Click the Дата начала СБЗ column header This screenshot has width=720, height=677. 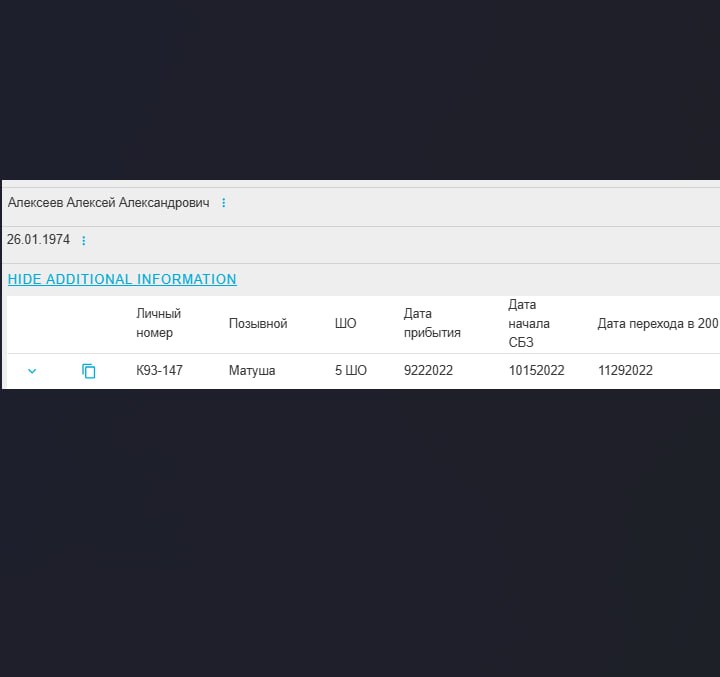[529, 323]
